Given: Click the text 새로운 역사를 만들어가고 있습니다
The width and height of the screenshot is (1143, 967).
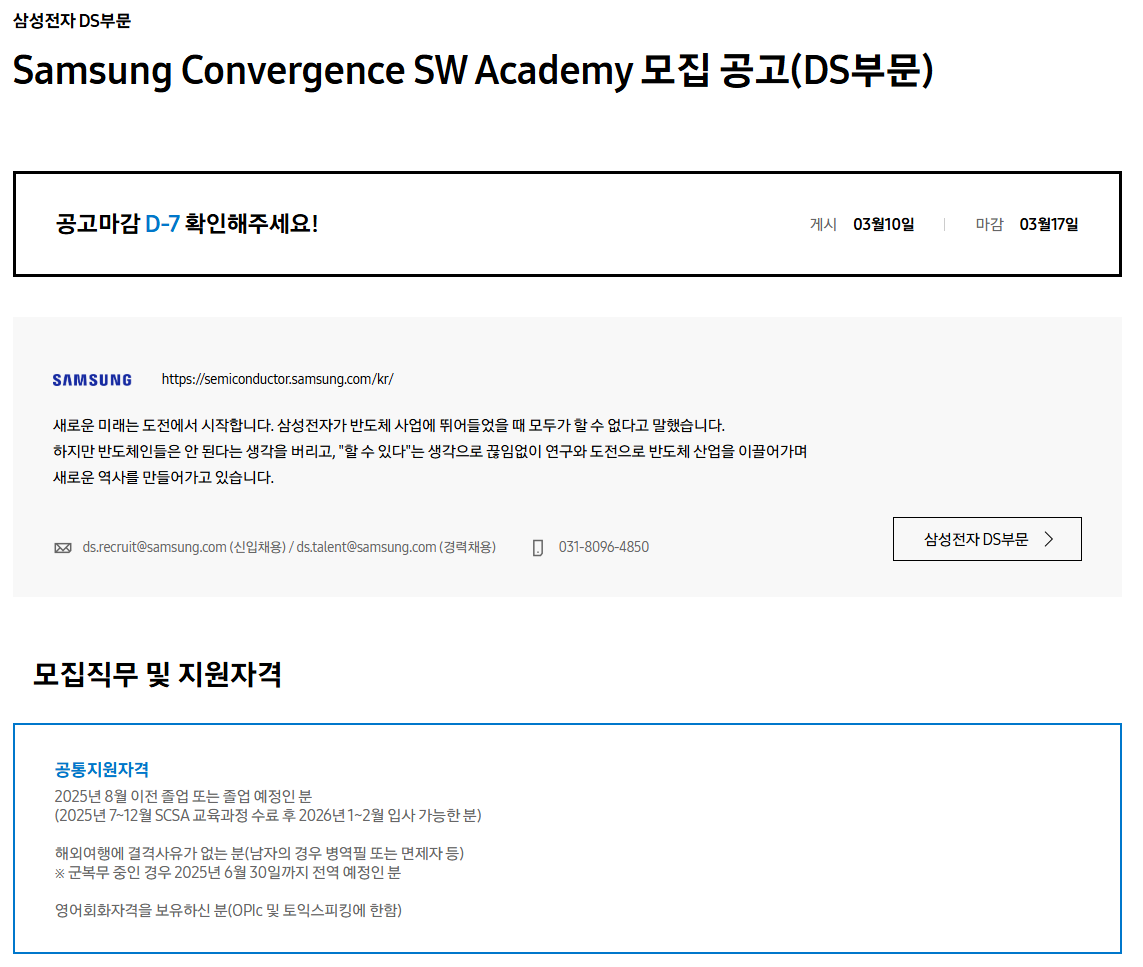Looking at the screenshot, I should point(163,478).
